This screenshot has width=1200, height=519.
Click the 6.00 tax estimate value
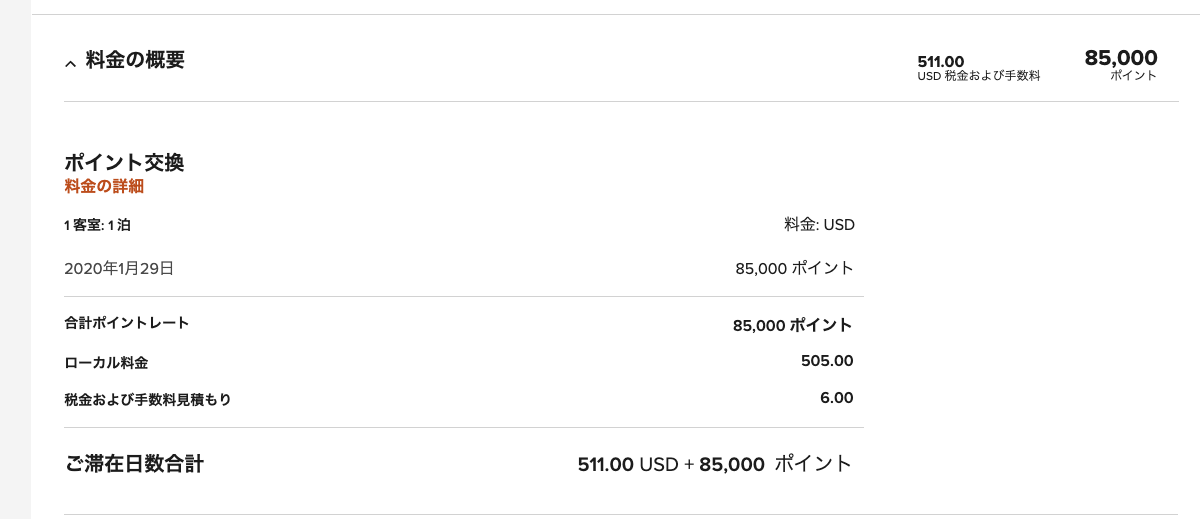pos(836,398)
